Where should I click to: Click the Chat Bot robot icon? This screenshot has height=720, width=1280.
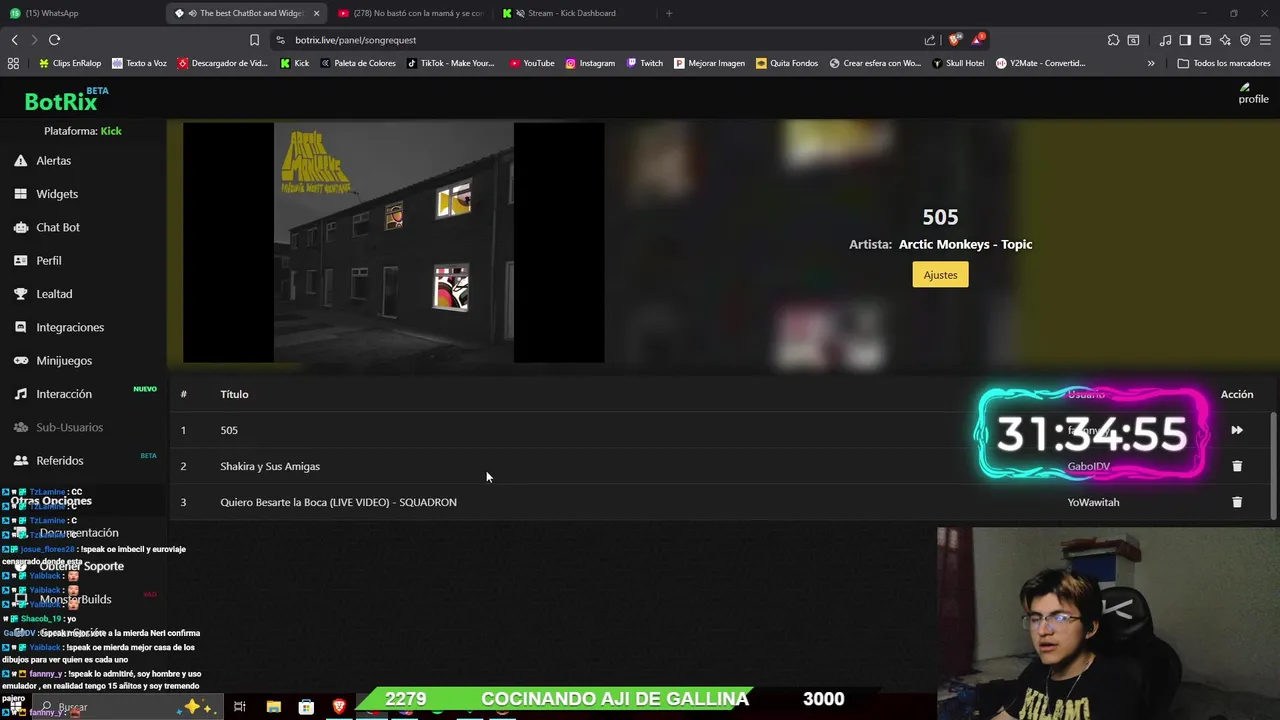[x=20, y=227]
